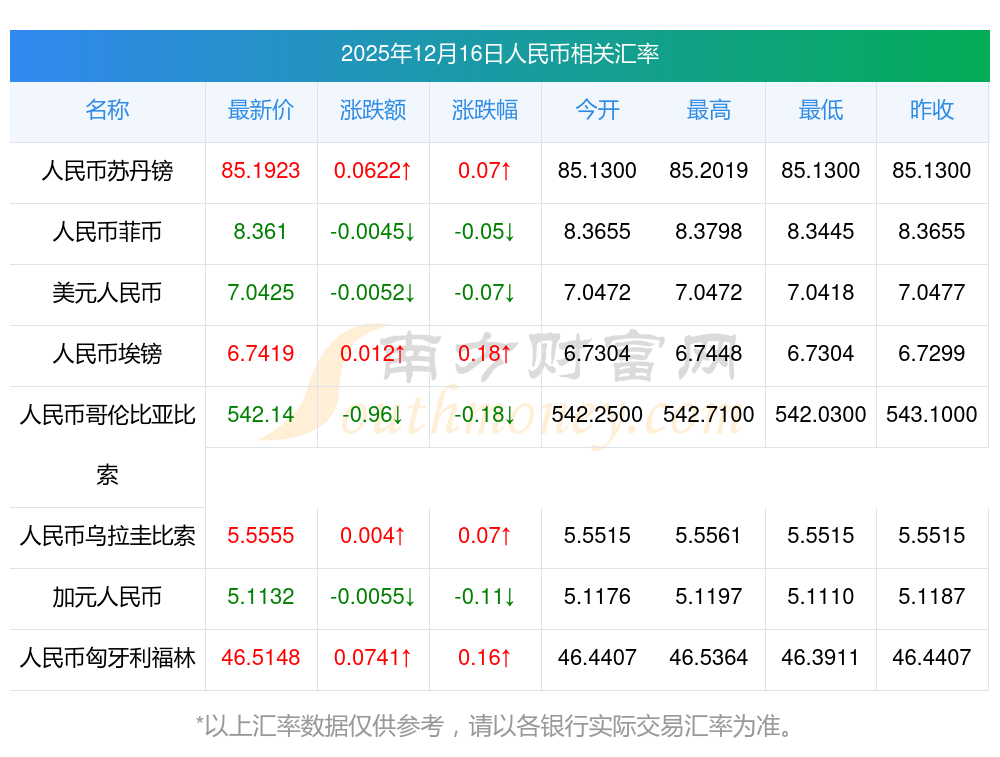Select the 人民币乌拉圭比索 row label
The height and width of the screenshot is (757, 1000).
tap(107, 536)
